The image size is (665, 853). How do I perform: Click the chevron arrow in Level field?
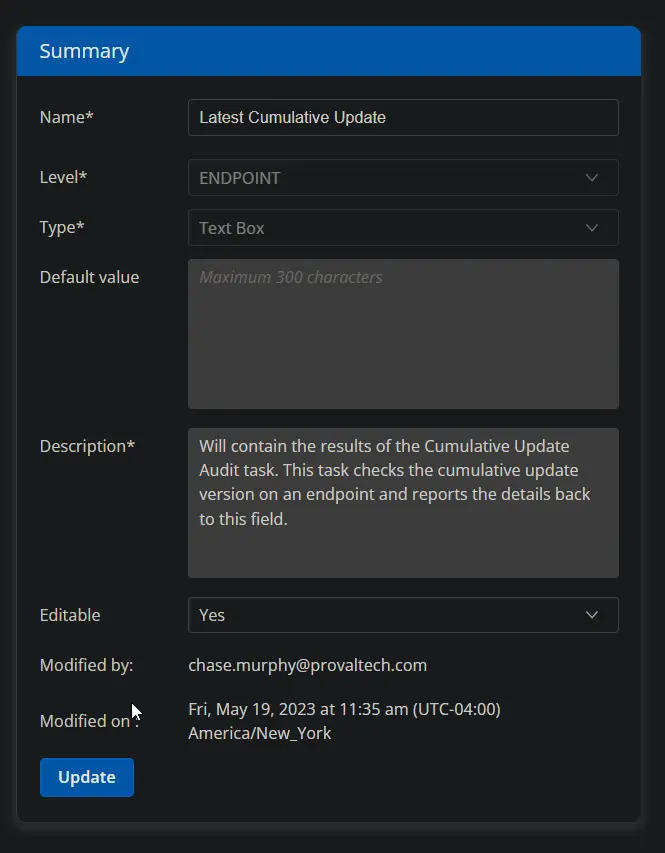pos(592,178)
